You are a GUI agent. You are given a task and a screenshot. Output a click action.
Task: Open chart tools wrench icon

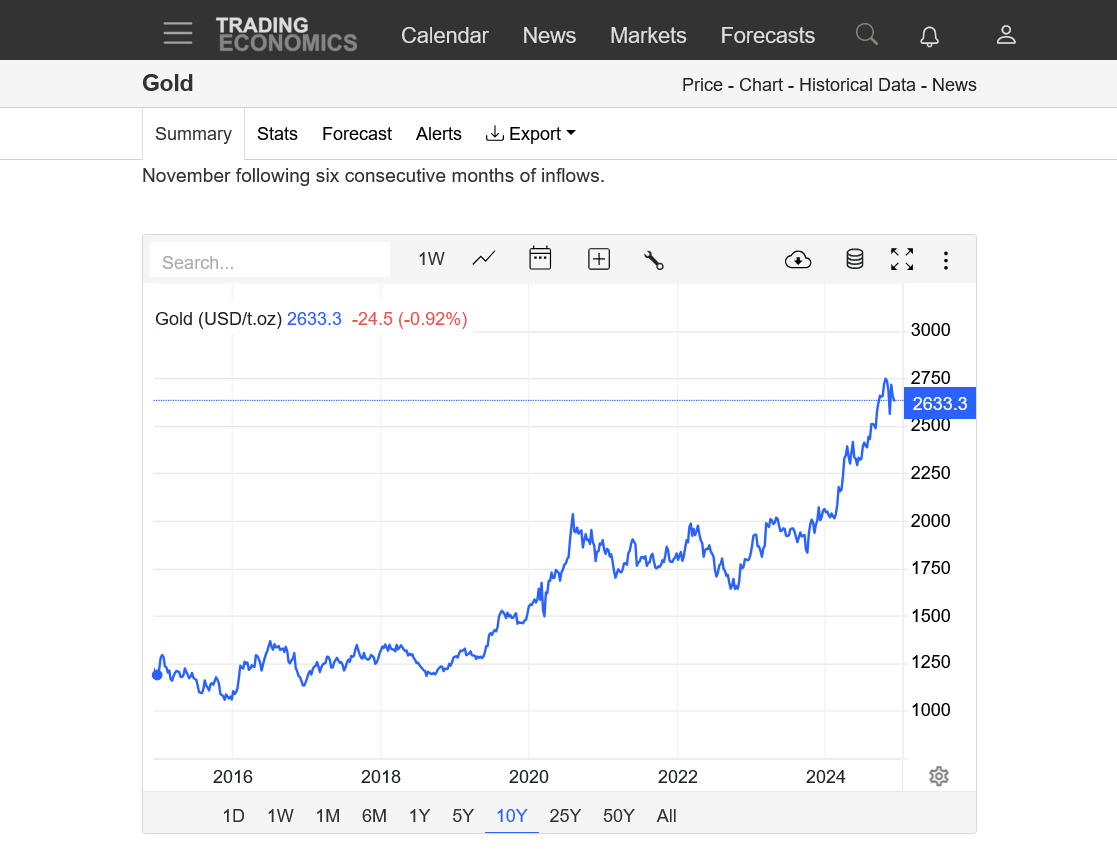pyautogui.click(x=654, y=260)
